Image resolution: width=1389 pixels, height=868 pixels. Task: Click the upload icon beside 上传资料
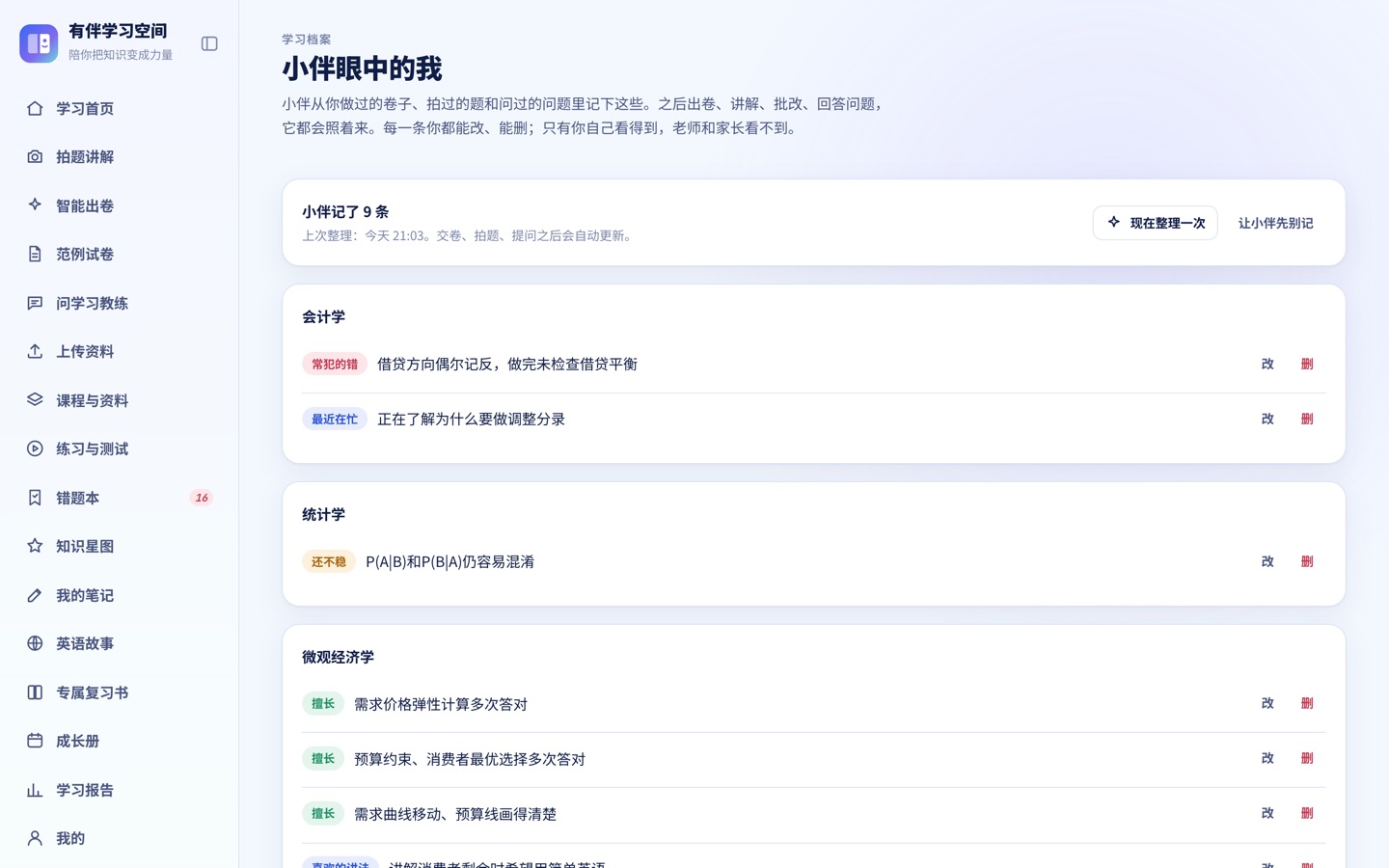coord(35,351)
